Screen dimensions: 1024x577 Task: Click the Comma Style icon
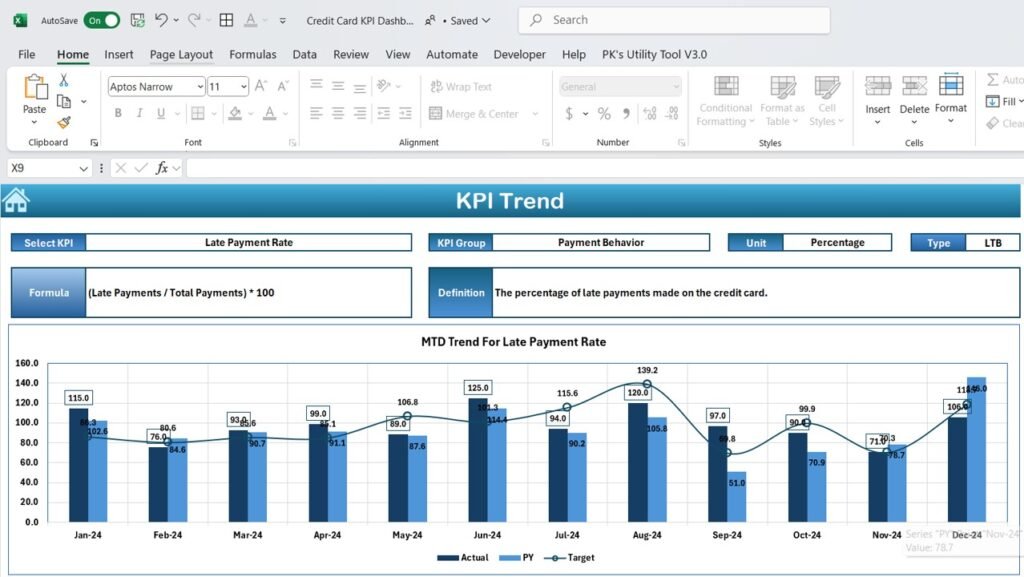coord(627,113)
